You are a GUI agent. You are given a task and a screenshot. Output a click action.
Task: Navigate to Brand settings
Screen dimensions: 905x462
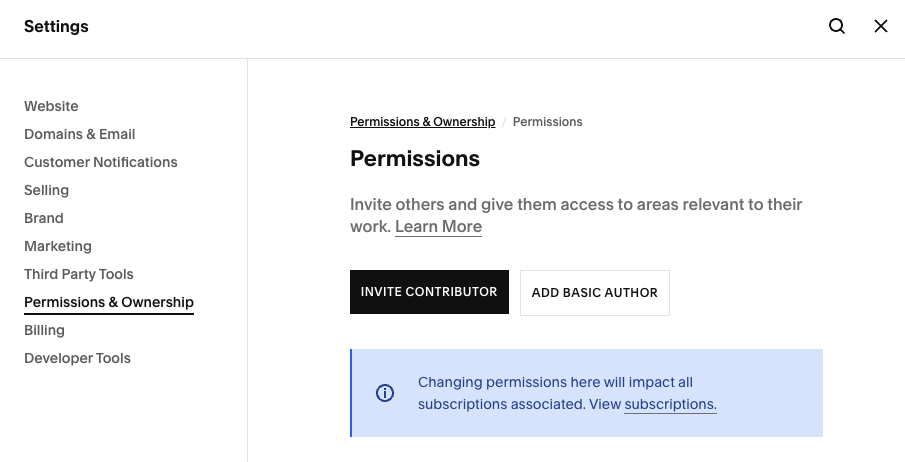44,218
